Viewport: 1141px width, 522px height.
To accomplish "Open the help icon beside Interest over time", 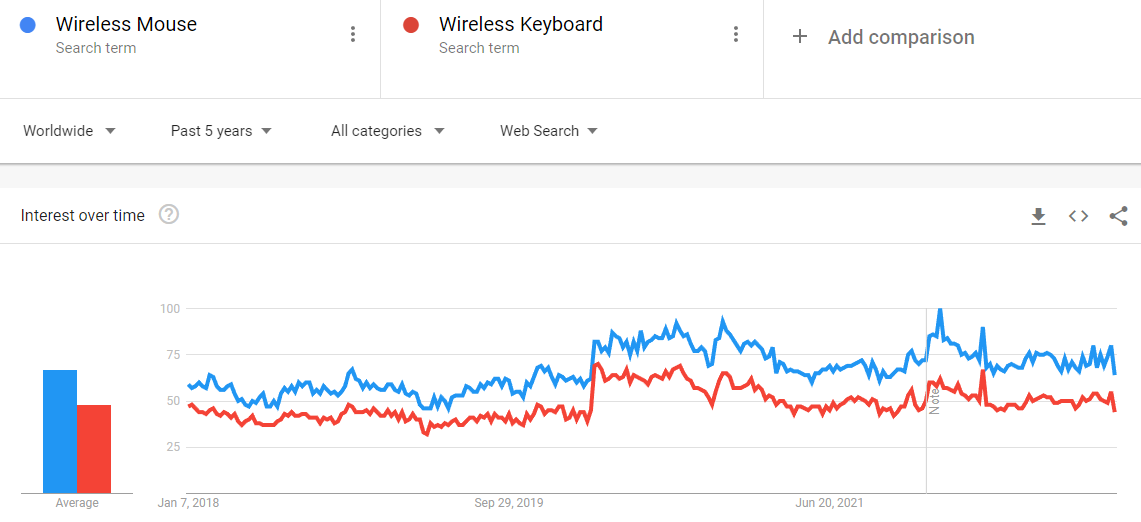I will click(169, 214).
